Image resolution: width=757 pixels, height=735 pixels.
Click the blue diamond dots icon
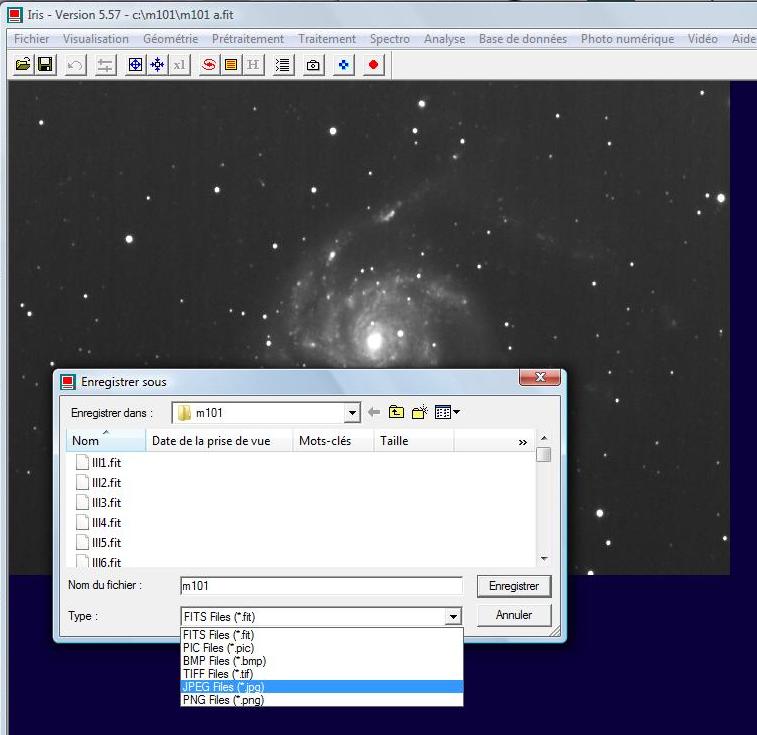(x=343, y=65)
